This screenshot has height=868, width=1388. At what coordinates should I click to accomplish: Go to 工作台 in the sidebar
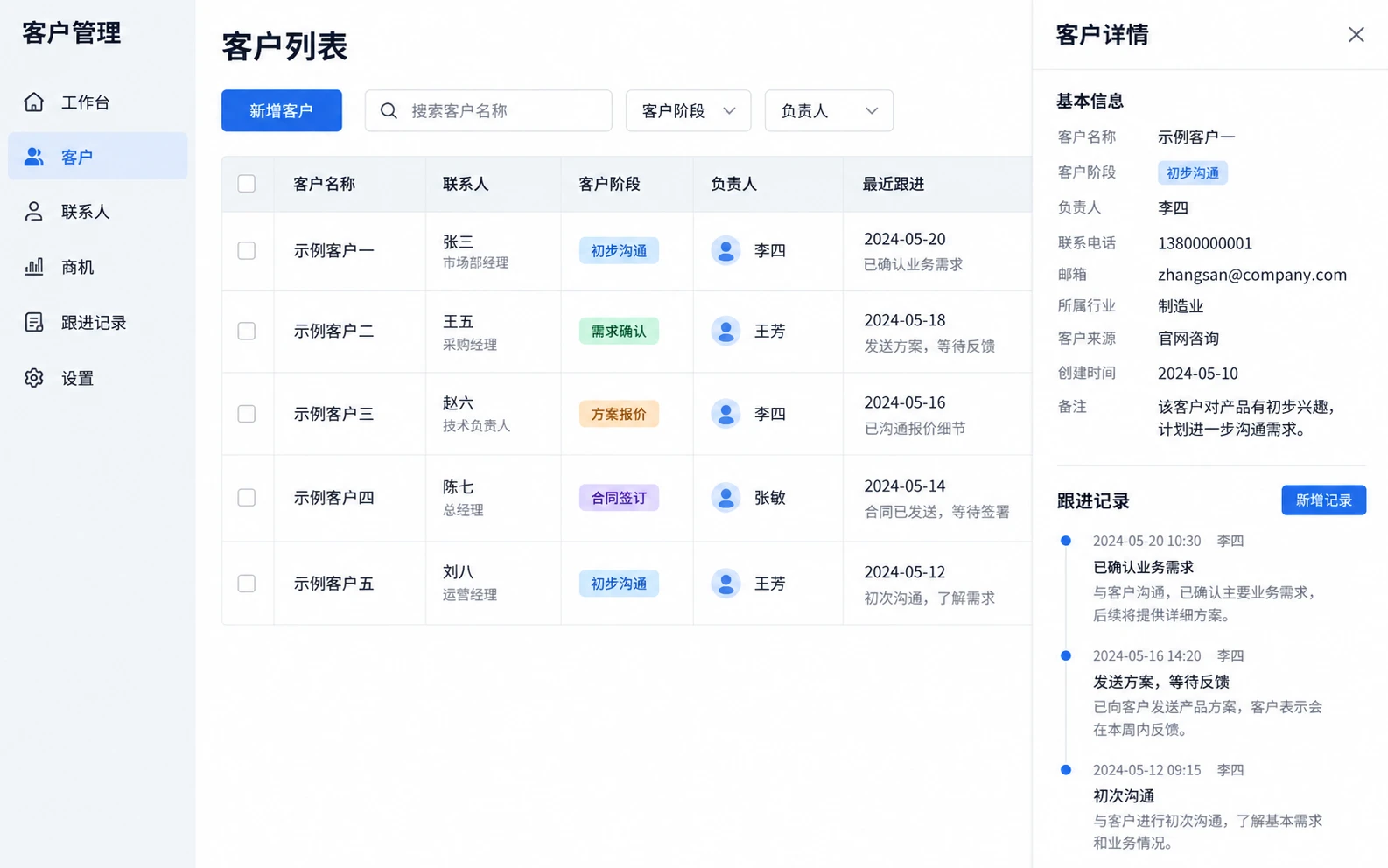[x=98, y=101]
